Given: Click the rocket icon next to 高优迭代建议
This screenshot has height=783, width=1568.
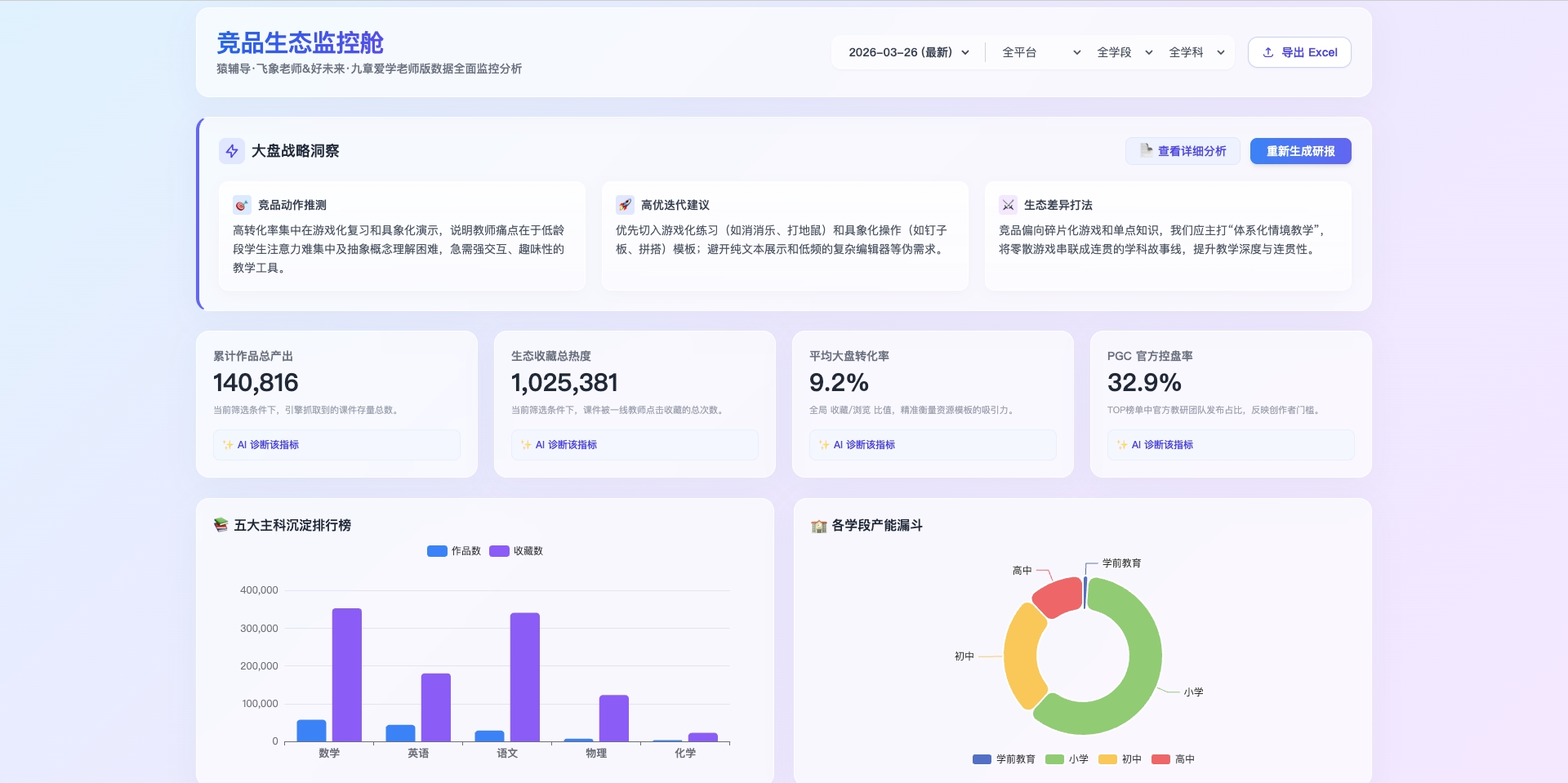Looking at the screenshot, I should tap(625, 205).
